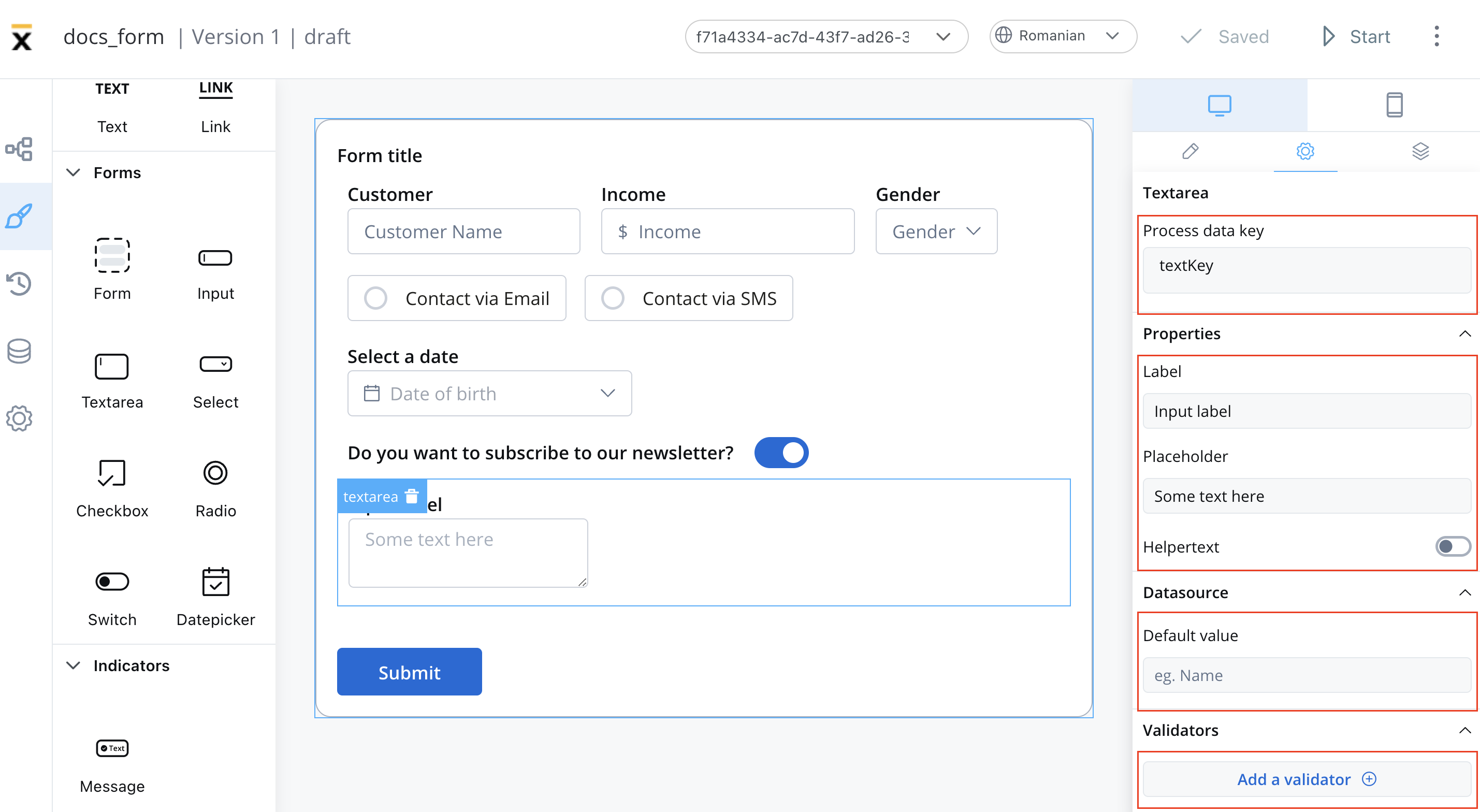Switch to mobile preview device icon
Viewport: 1480px width, 812px height.
click(x=1394, y=105)
